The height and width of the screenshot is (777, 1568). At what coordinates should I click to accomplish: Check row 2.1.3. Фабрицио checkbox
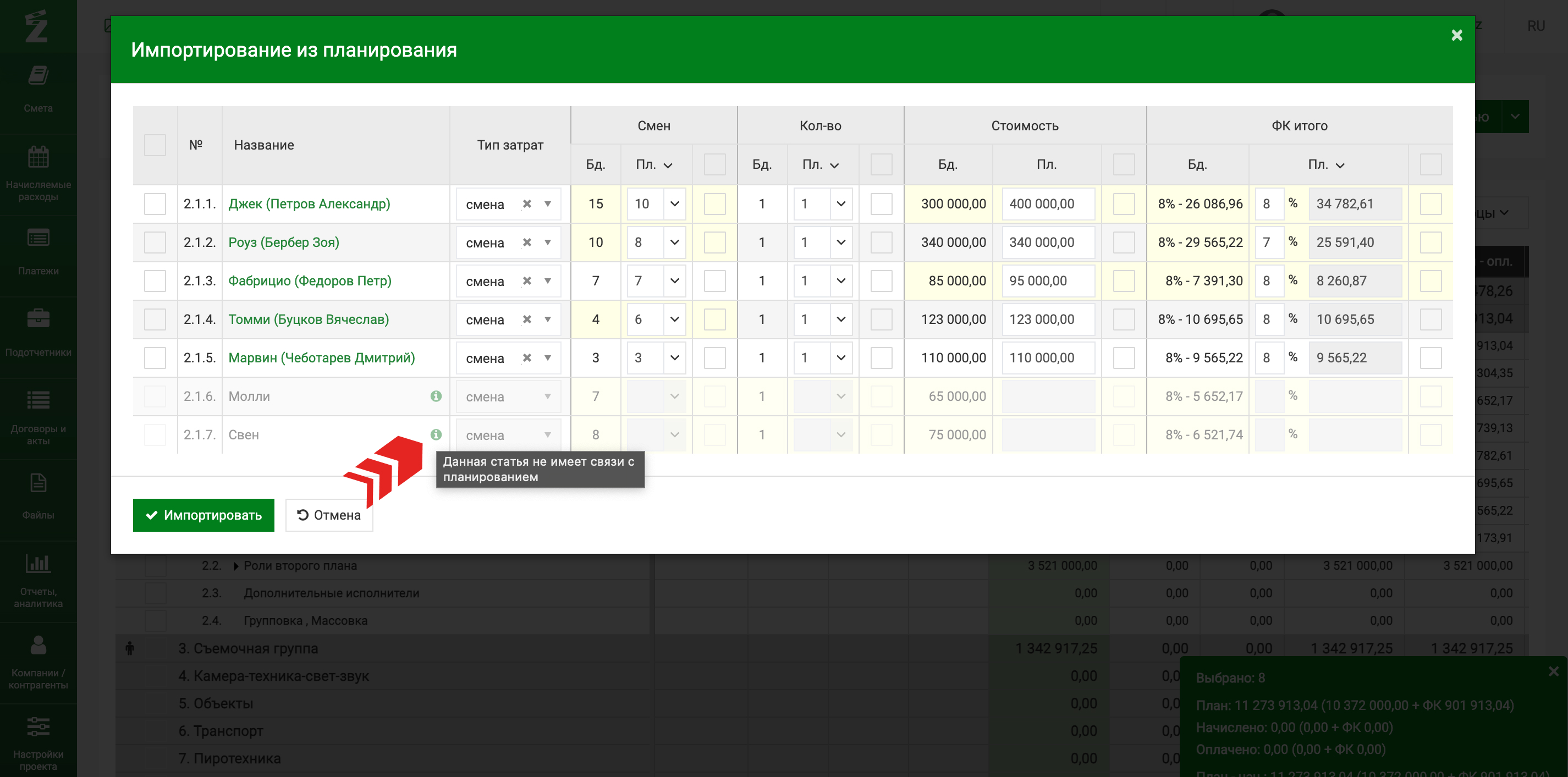point(155,280)
